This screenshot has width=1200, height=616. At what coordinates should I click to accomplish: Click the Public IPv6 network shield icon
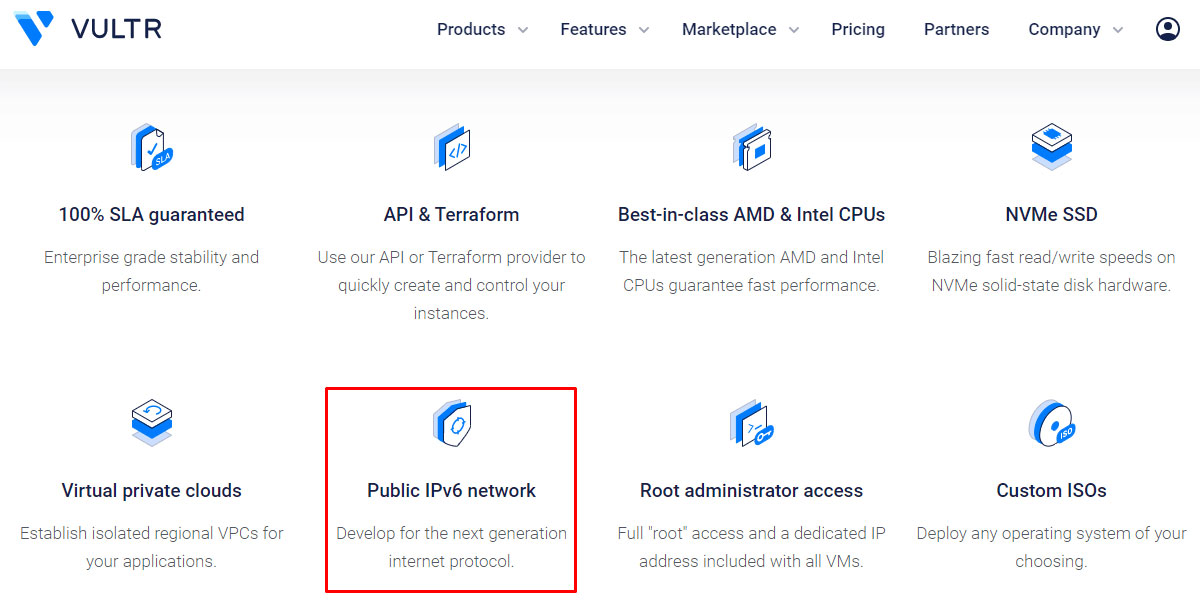[452, 423]
